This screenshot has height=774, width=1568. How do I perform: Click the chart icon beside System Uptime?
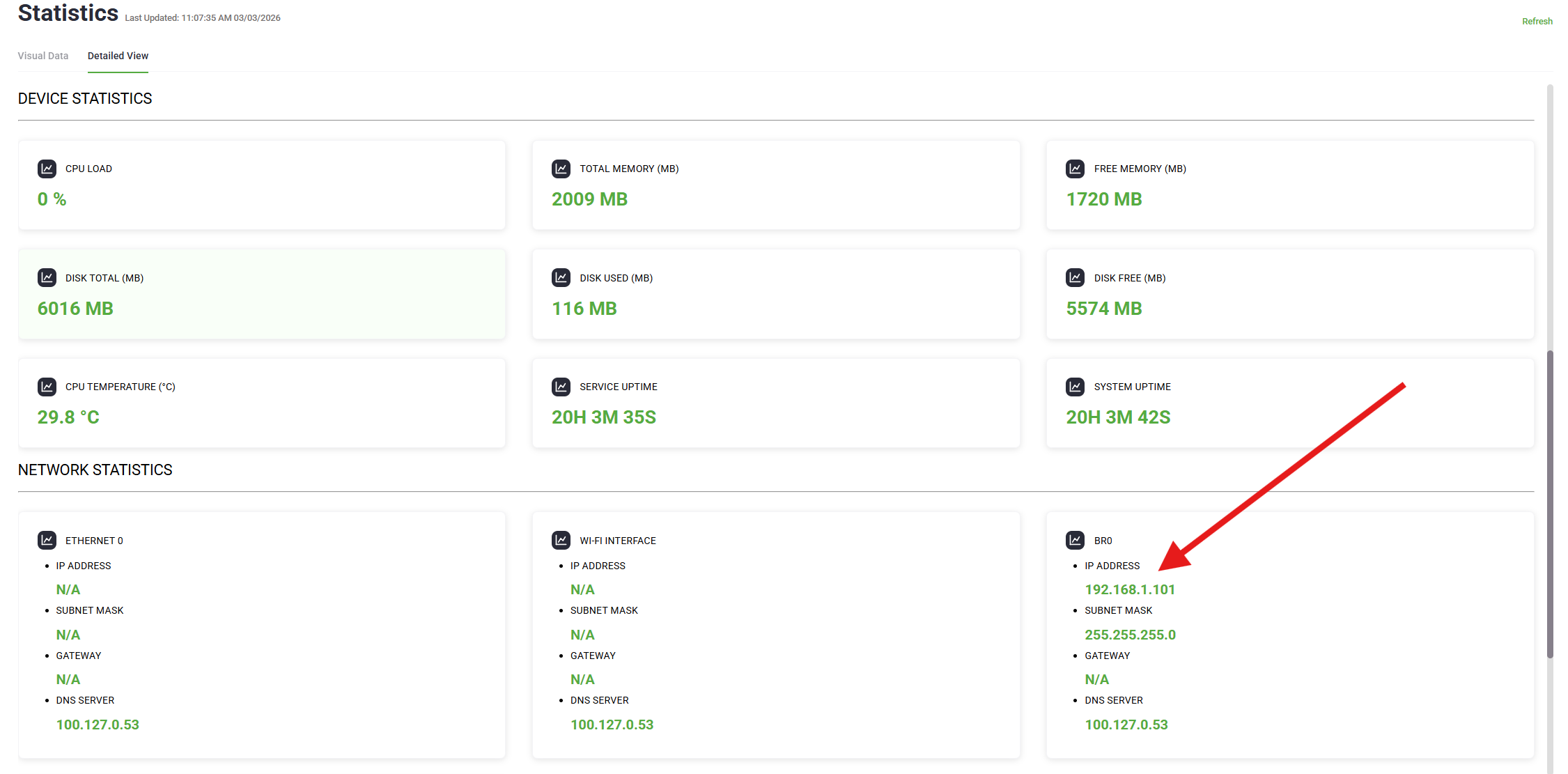[1075, 387]
